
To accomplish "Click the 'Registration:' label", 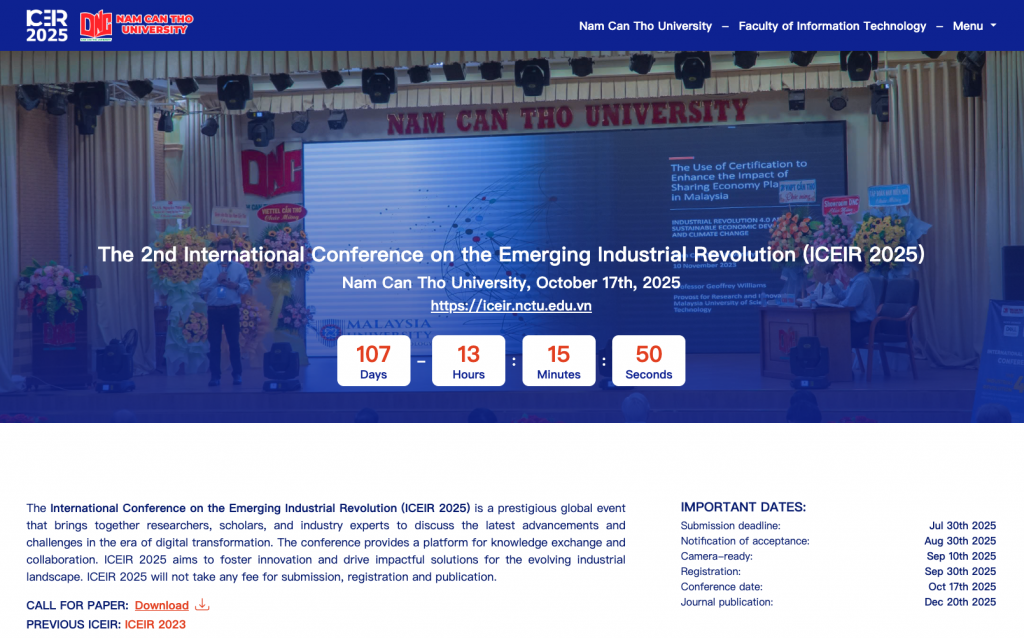I will (711, 571).
